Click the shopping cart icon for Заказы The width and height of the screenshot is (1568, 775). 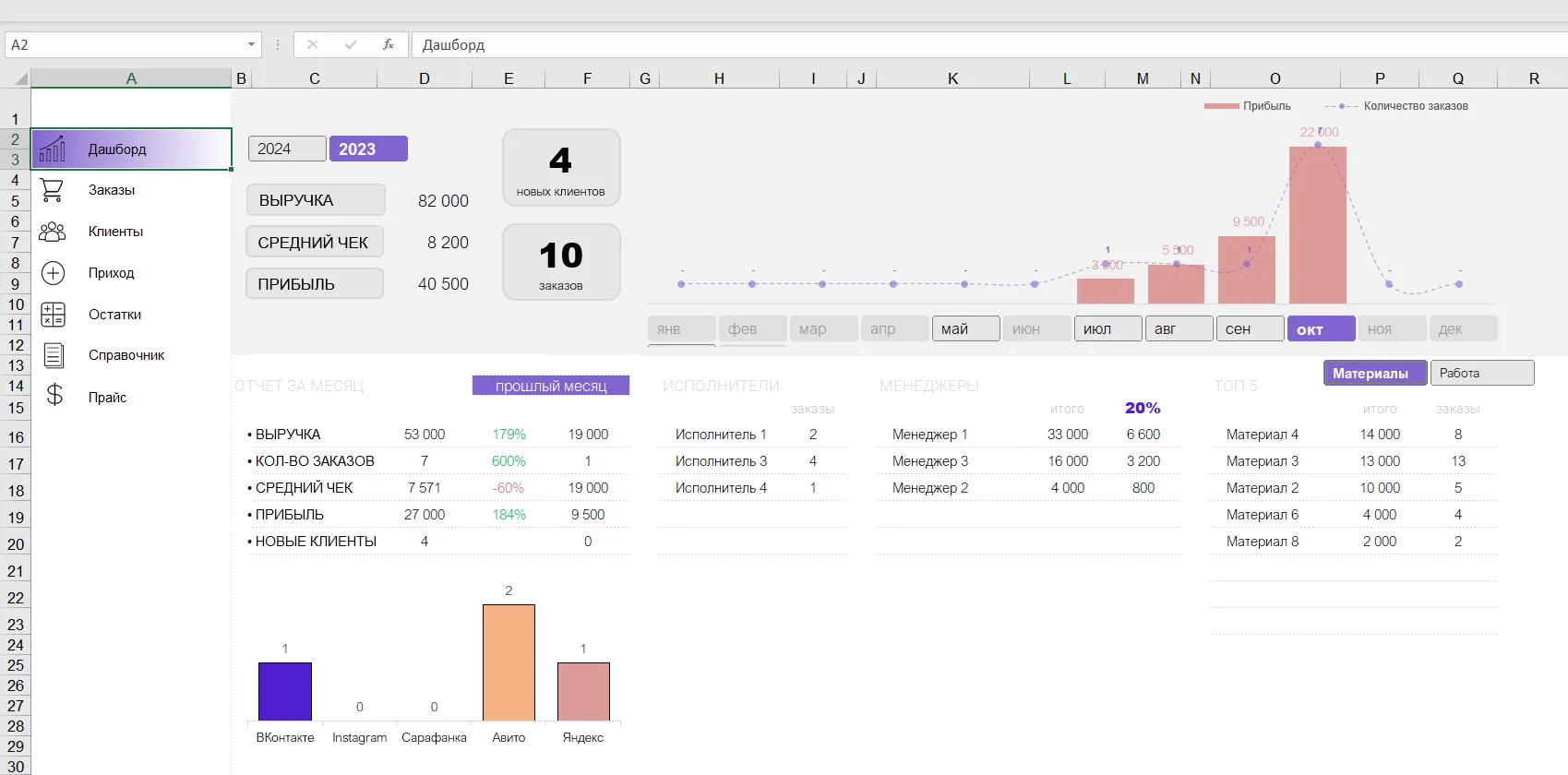point(53,190)
